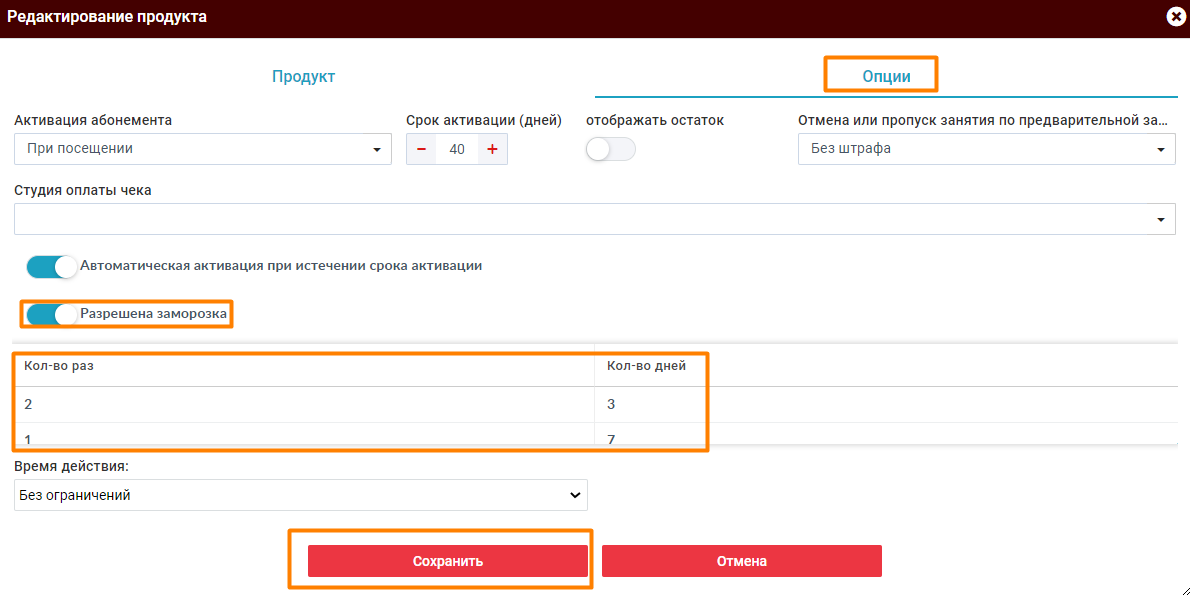Close the product editing dialog
Screen dimensions: 1190x595
point(1176,17)
